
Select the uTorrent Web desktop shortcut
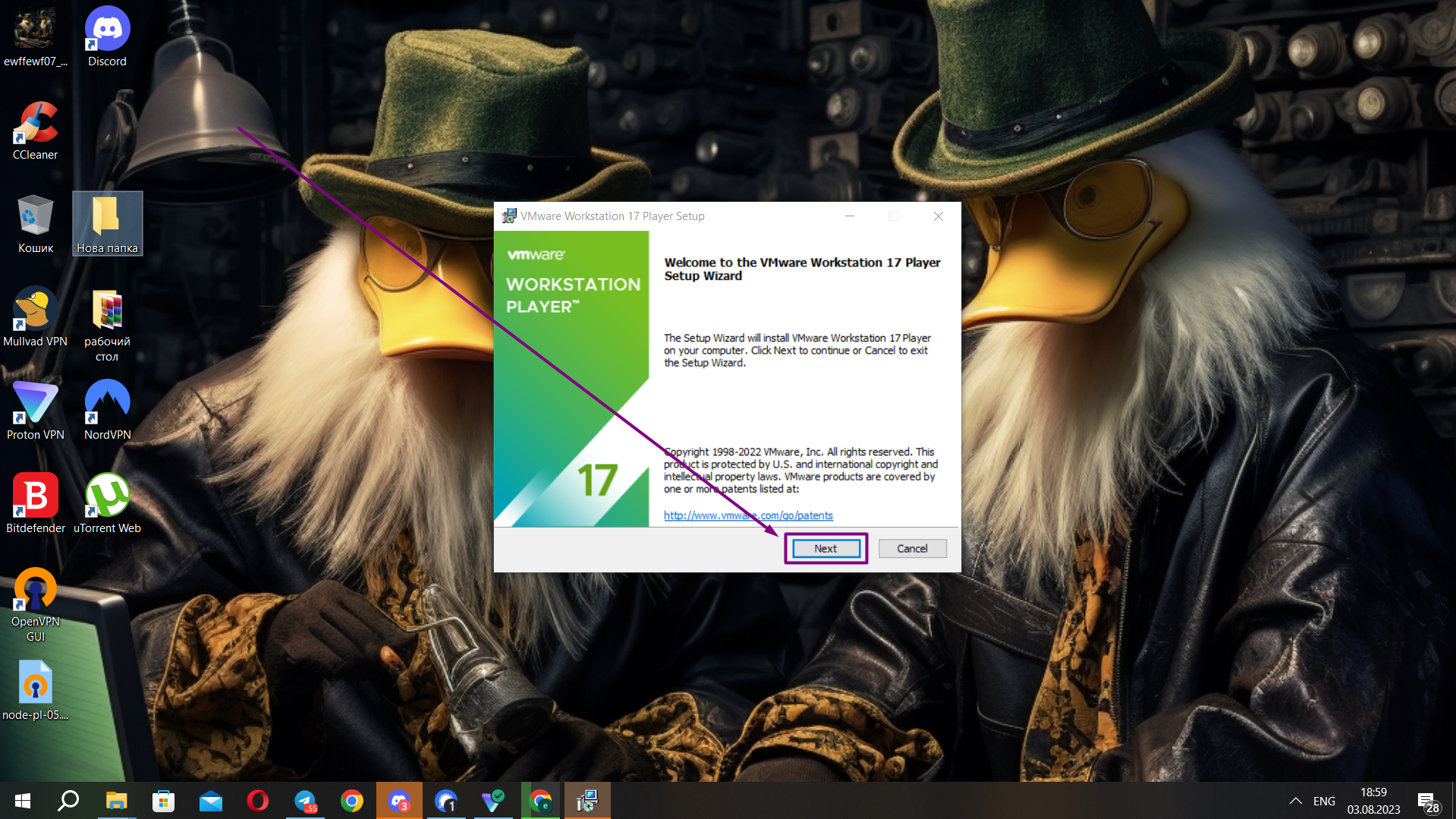tap(107, 504)
